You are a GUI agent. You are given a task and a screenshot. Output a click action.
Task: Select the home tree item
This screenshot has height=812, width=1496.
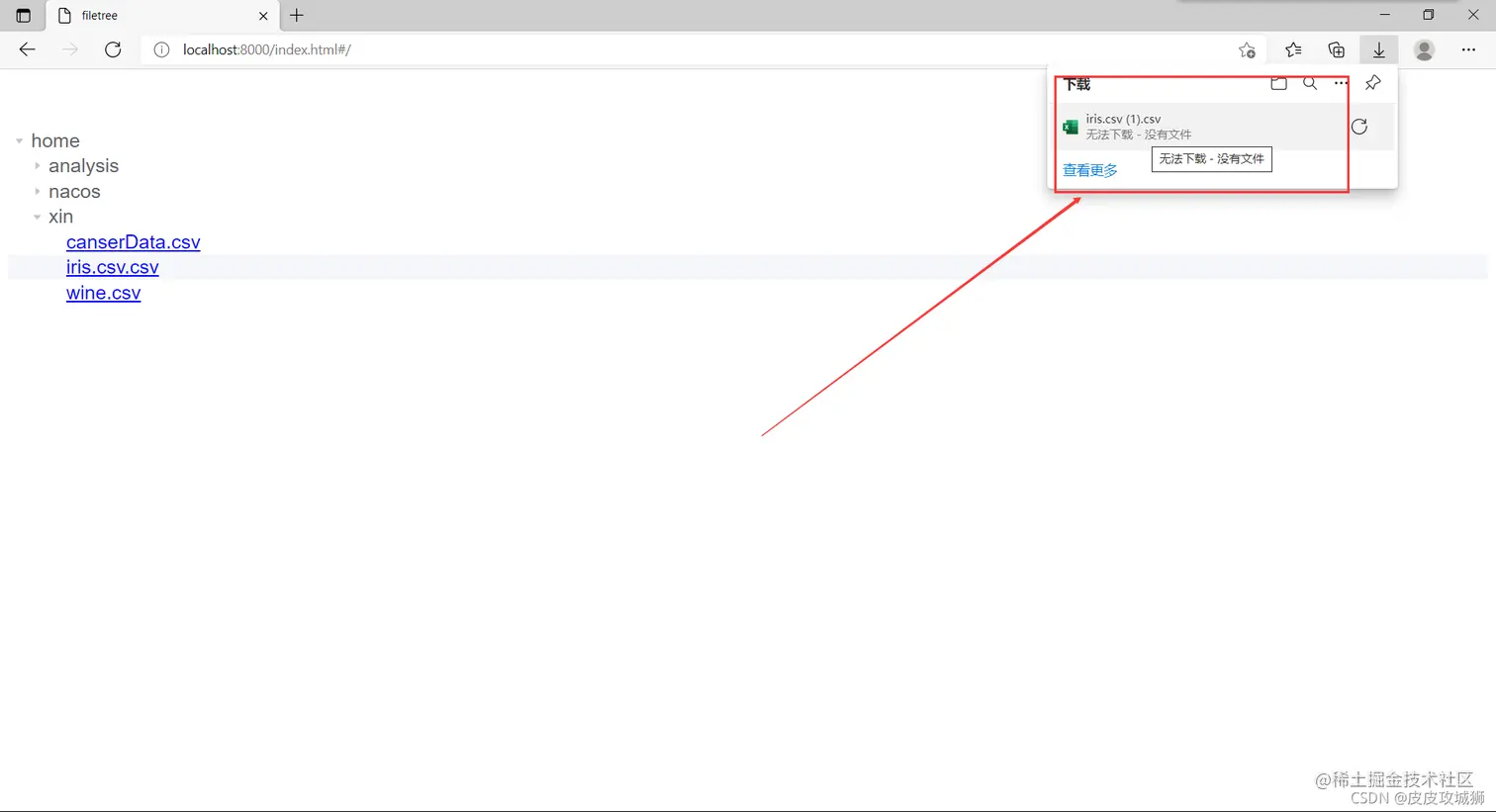click(55, 141)
